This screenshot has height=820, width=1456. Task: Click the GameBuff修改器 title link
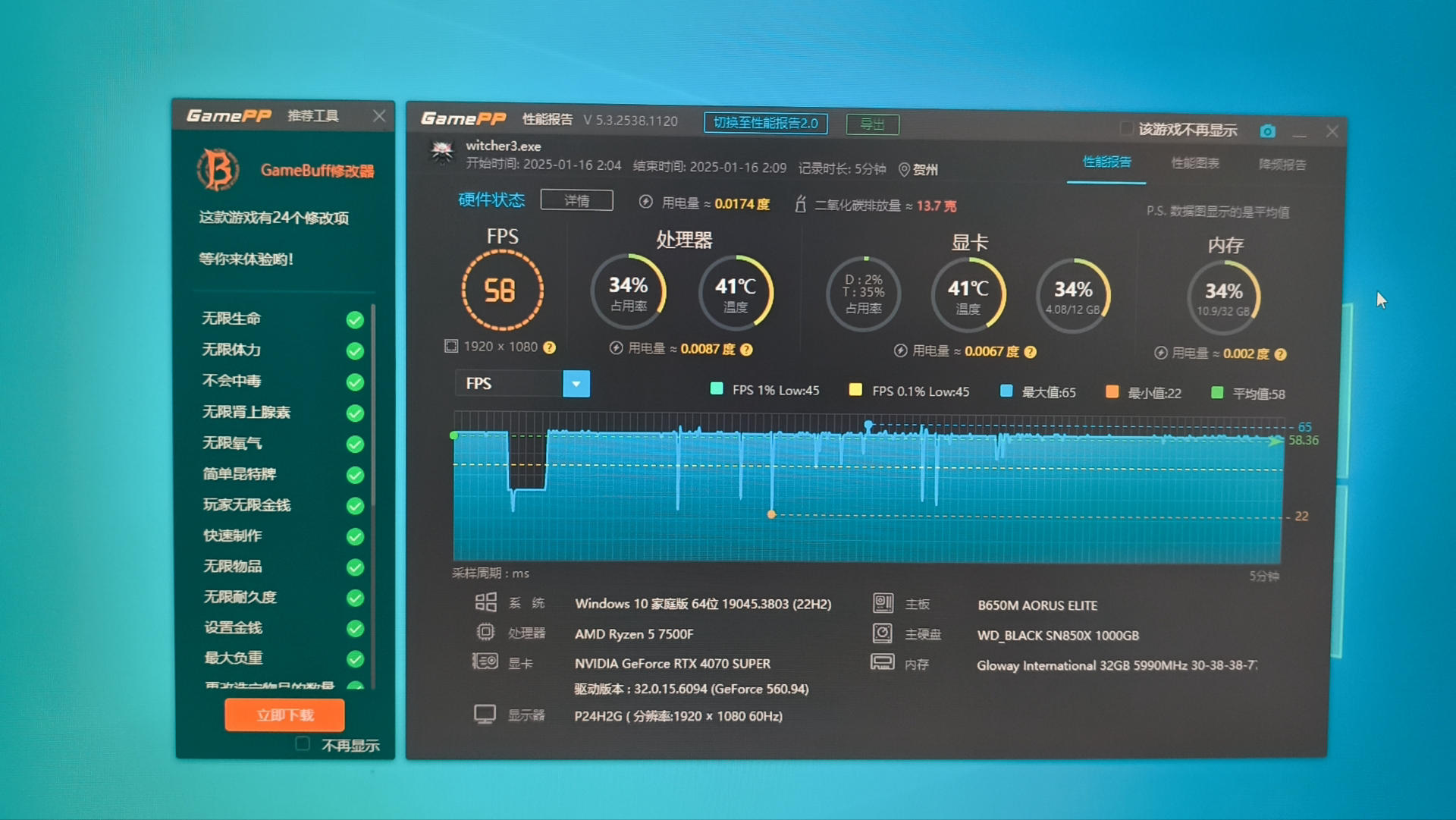click(x=317, y=171)
